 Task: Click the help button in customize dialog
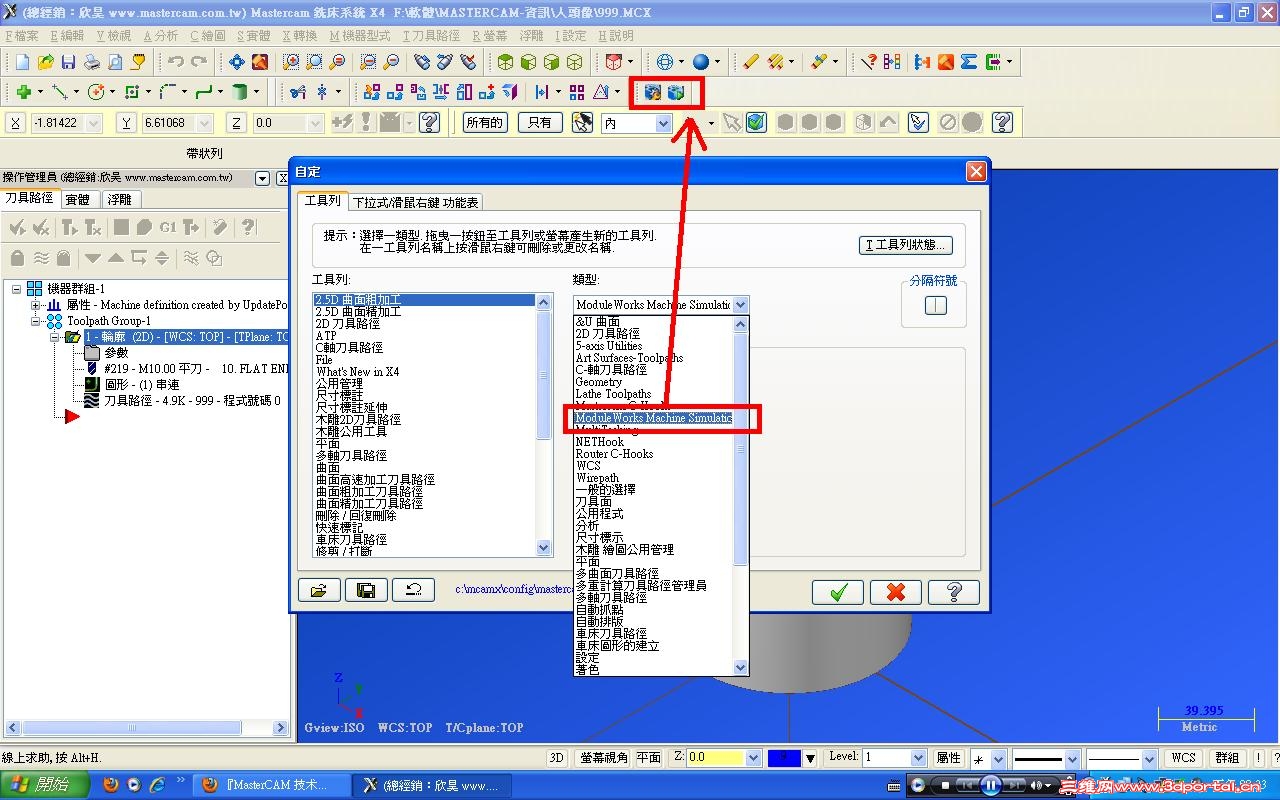953,592
